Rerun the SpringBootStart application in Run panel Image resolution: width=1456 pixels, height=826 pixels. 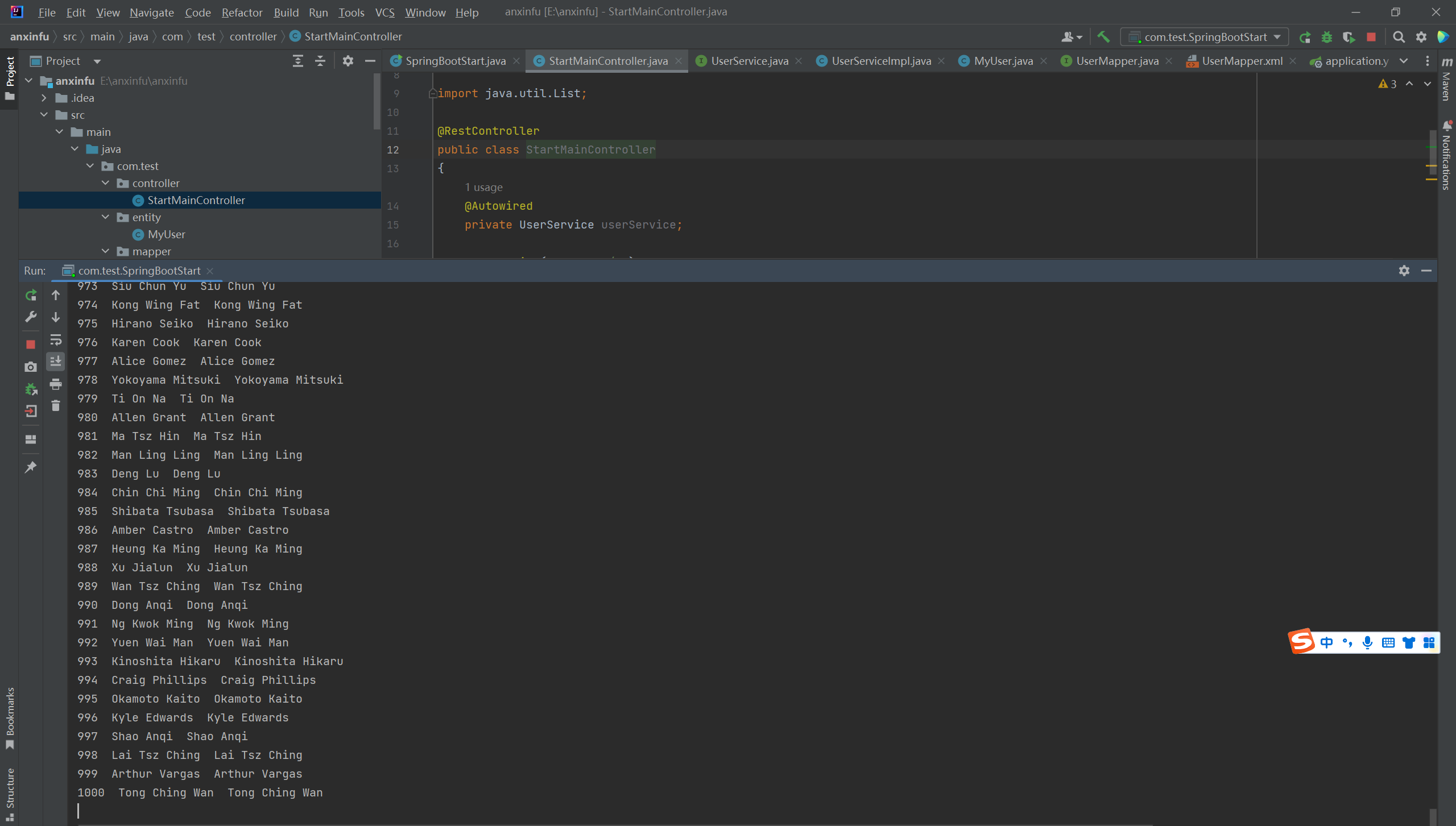[31, 295]
